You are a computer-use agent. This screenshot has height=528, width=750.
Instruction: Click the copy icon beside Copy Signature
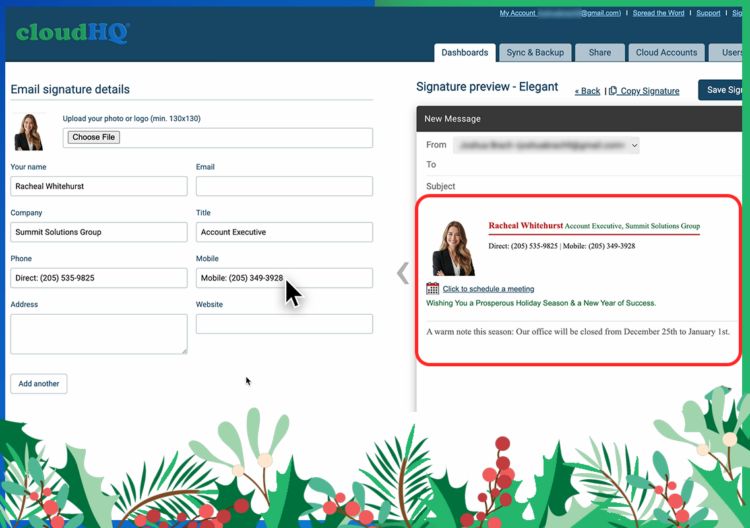(x=613, y=91)
